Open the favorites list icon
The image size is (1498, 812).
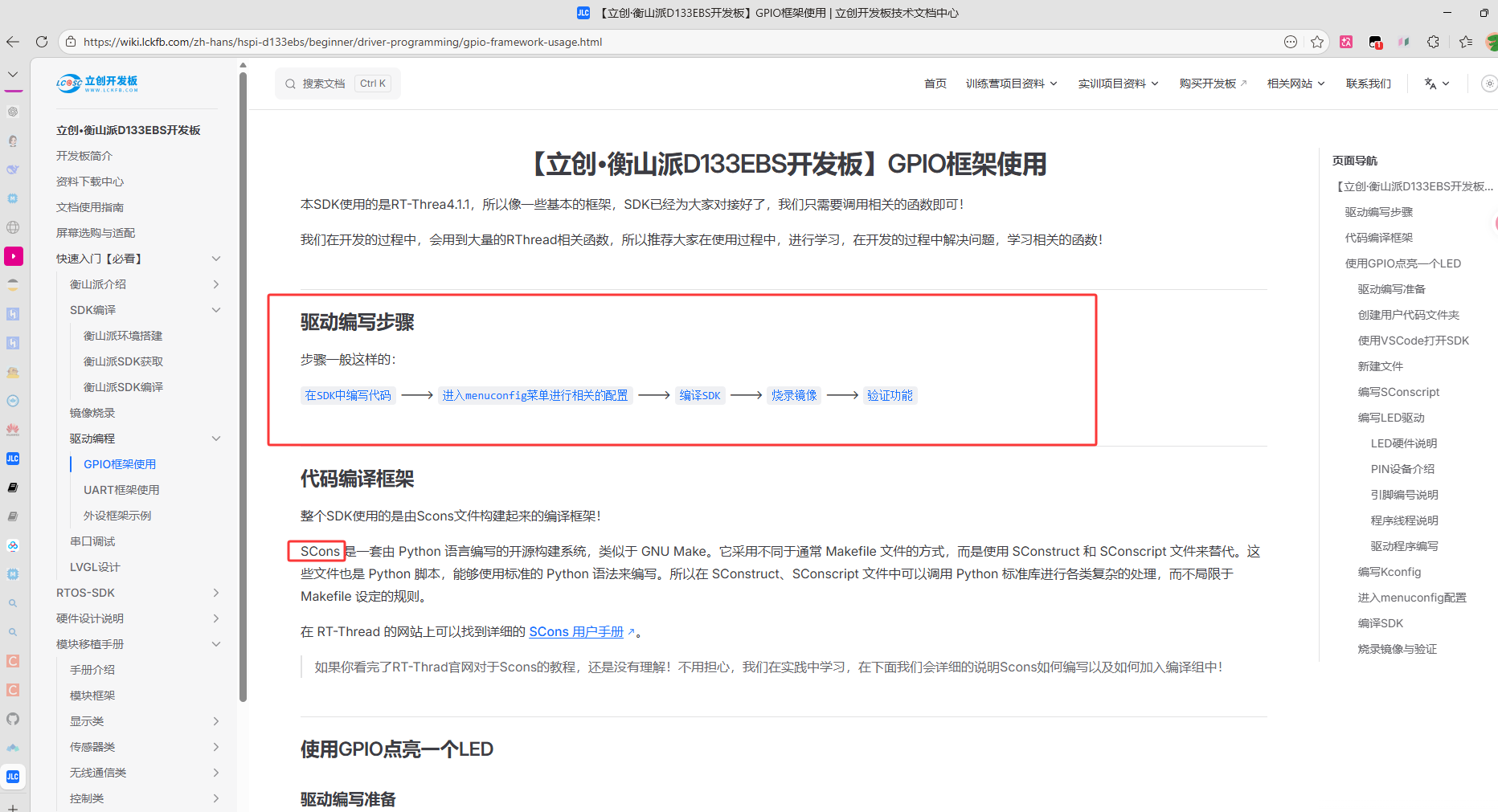pyautogui.click(x=1466, y=42)
